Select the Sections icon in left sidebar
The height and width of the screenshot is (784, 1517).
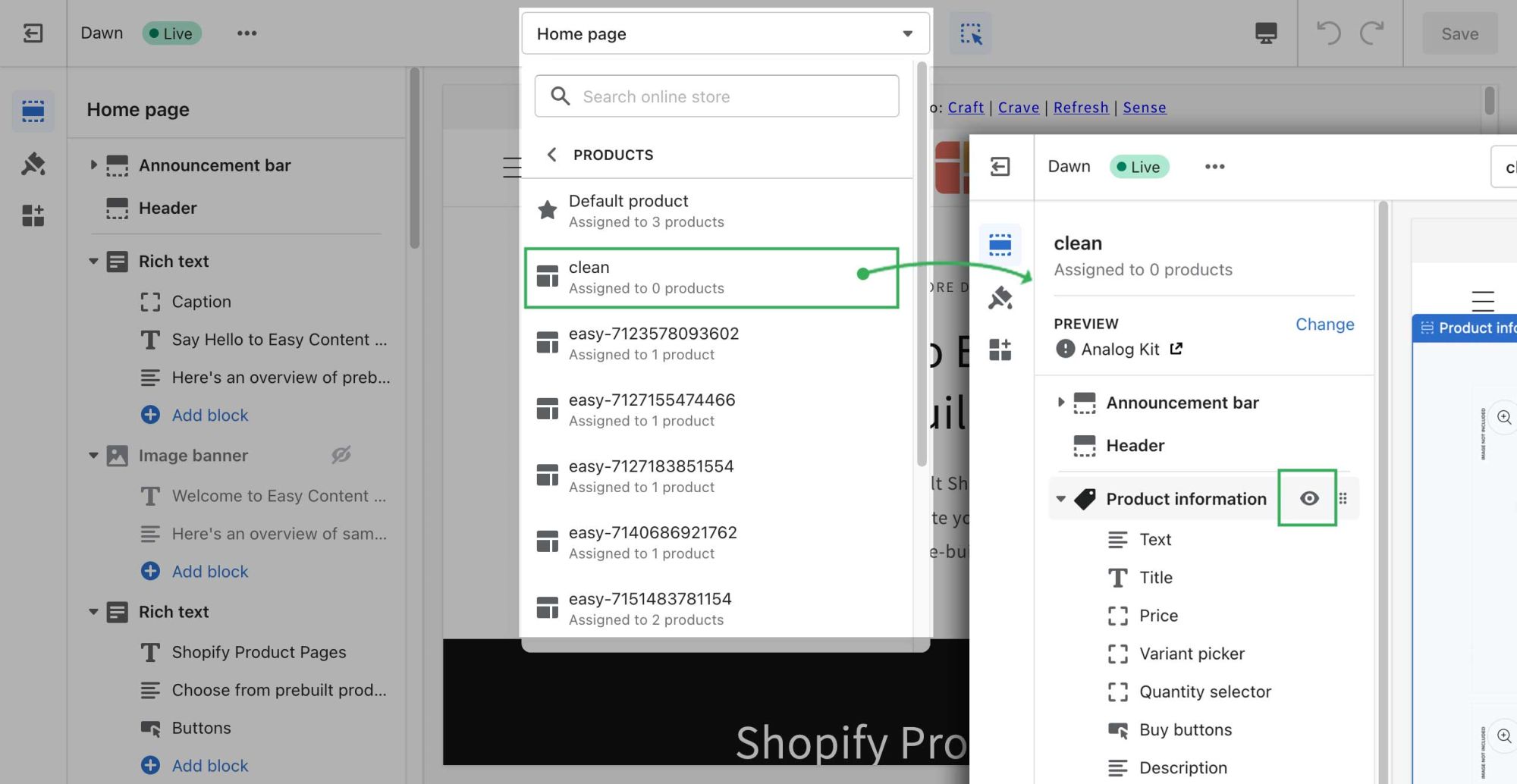pyautogui.click(x=33, y=111)
